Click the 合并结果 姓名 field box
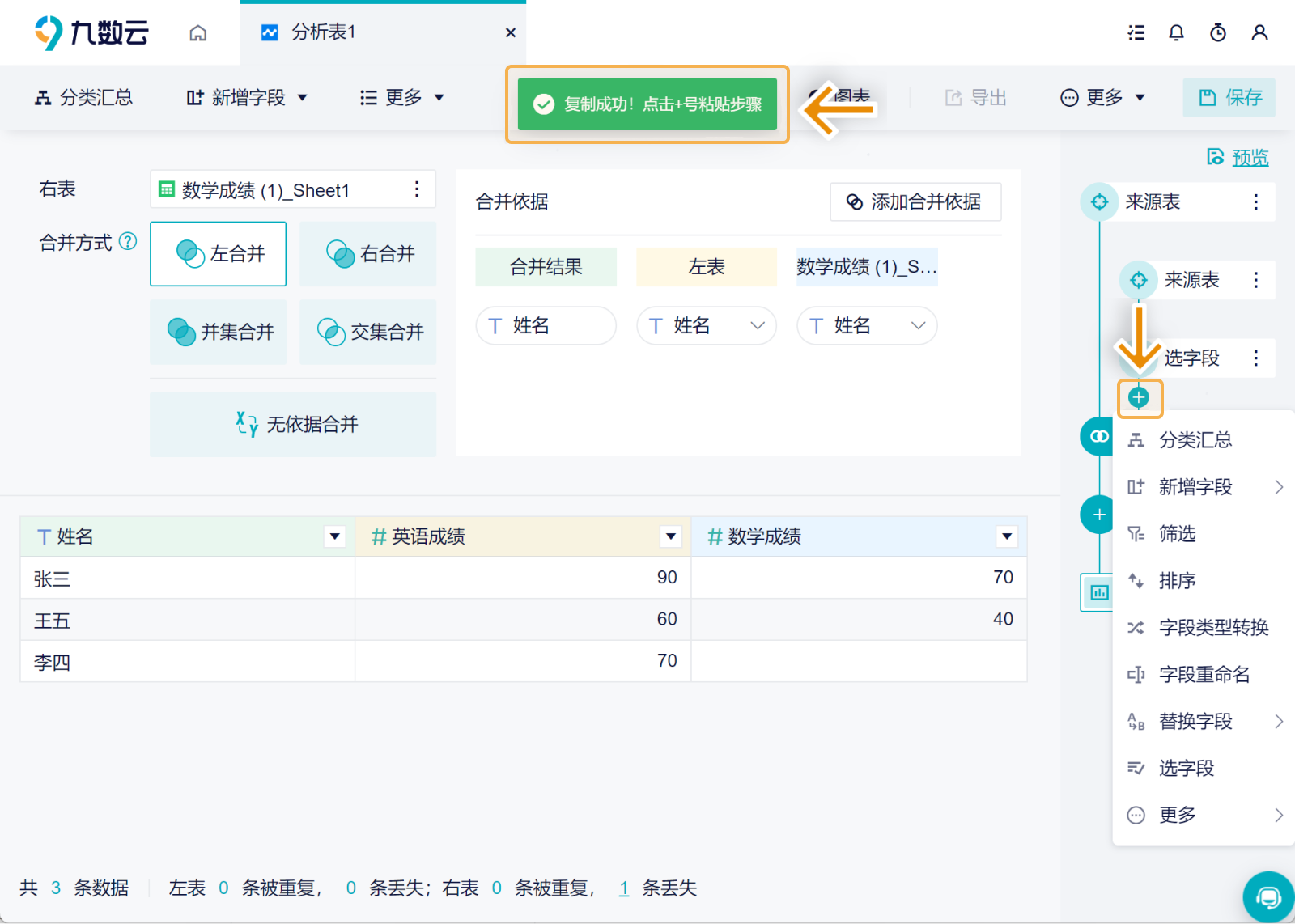Image resolution: width=1295 pixels, height=924 pixels. point(546,325)
